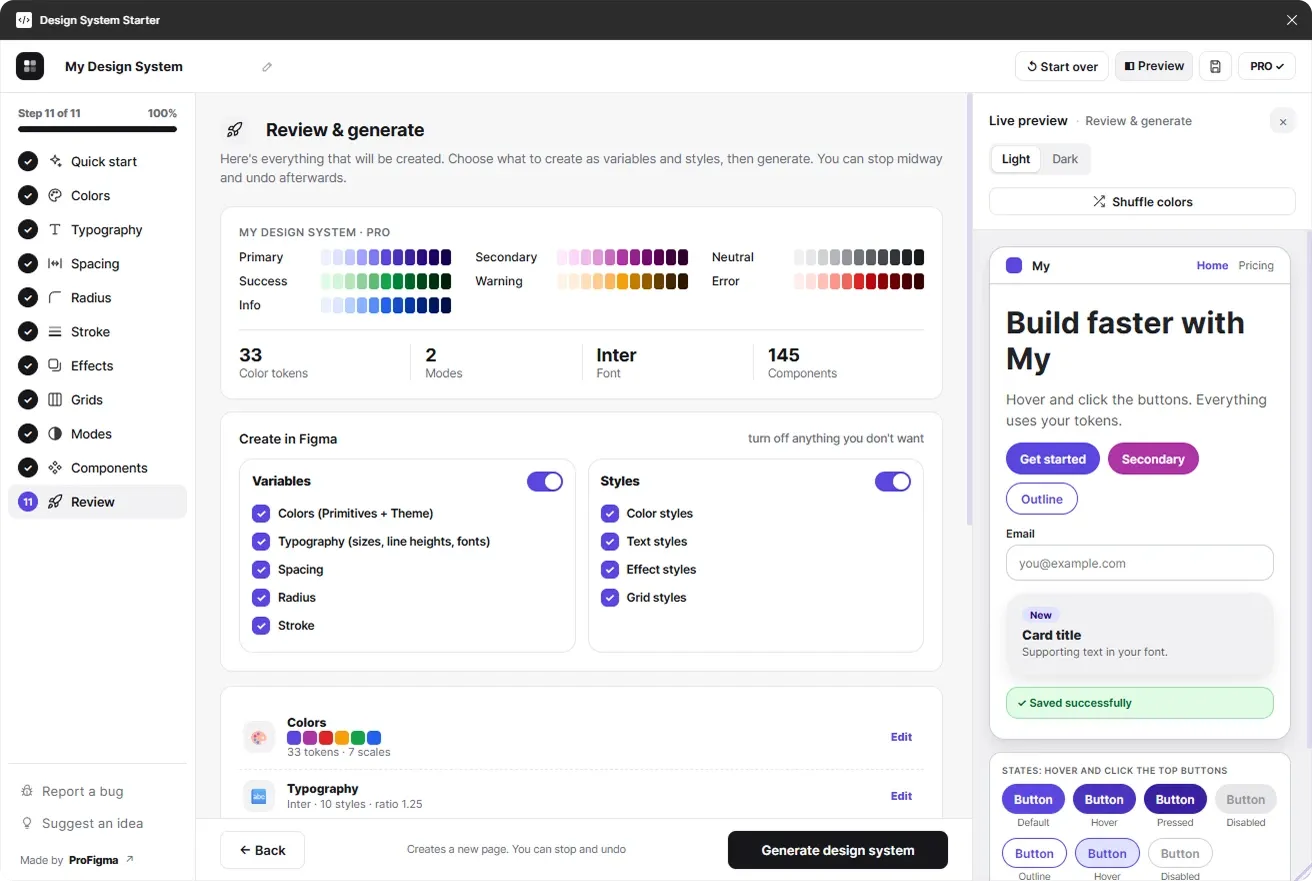Switch live preview to Dark tab

pyautogui.click(x=1065, y=159)
